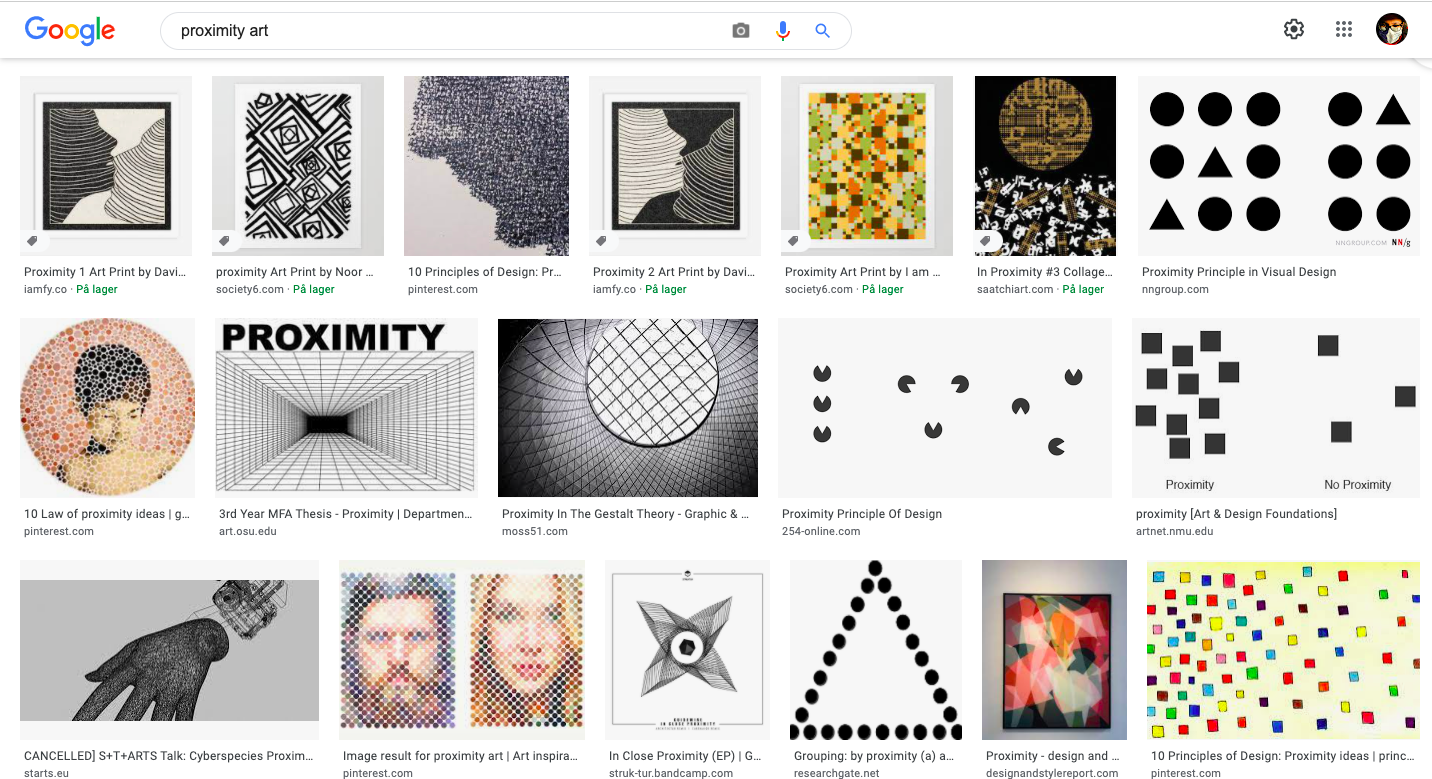
Task: Click the magnifying glass search button
Action: click(823, 31)
